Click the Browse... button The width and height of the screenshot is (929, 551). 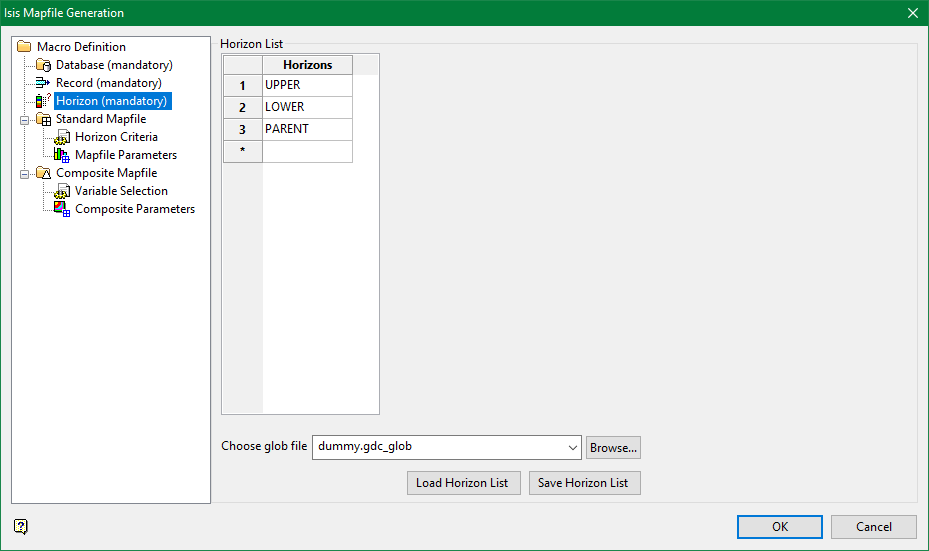click(613, 447)
